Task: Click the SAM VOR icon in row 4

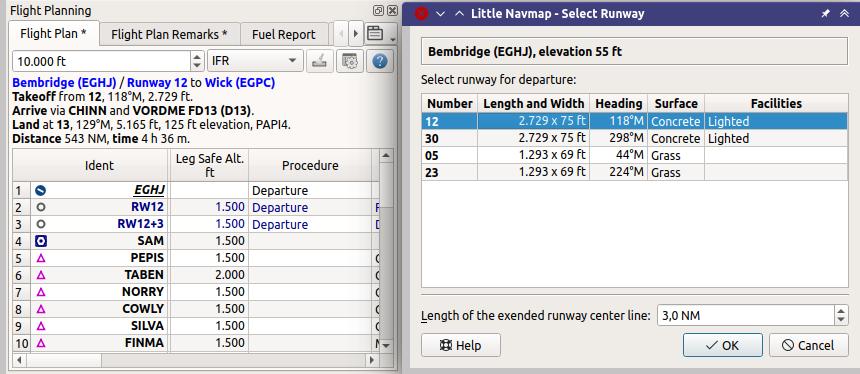Action: [41, 241]
